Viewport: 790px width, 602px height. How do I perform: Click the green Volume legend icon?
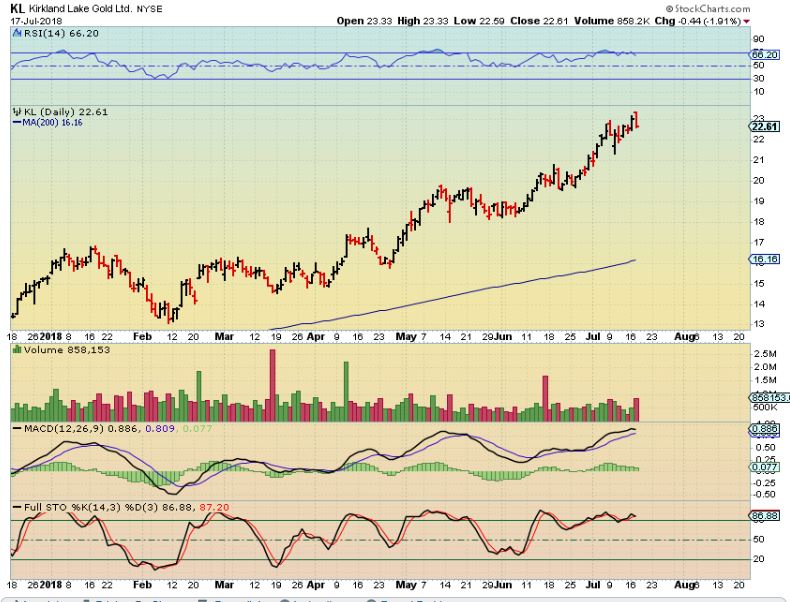tap(17, 350)
